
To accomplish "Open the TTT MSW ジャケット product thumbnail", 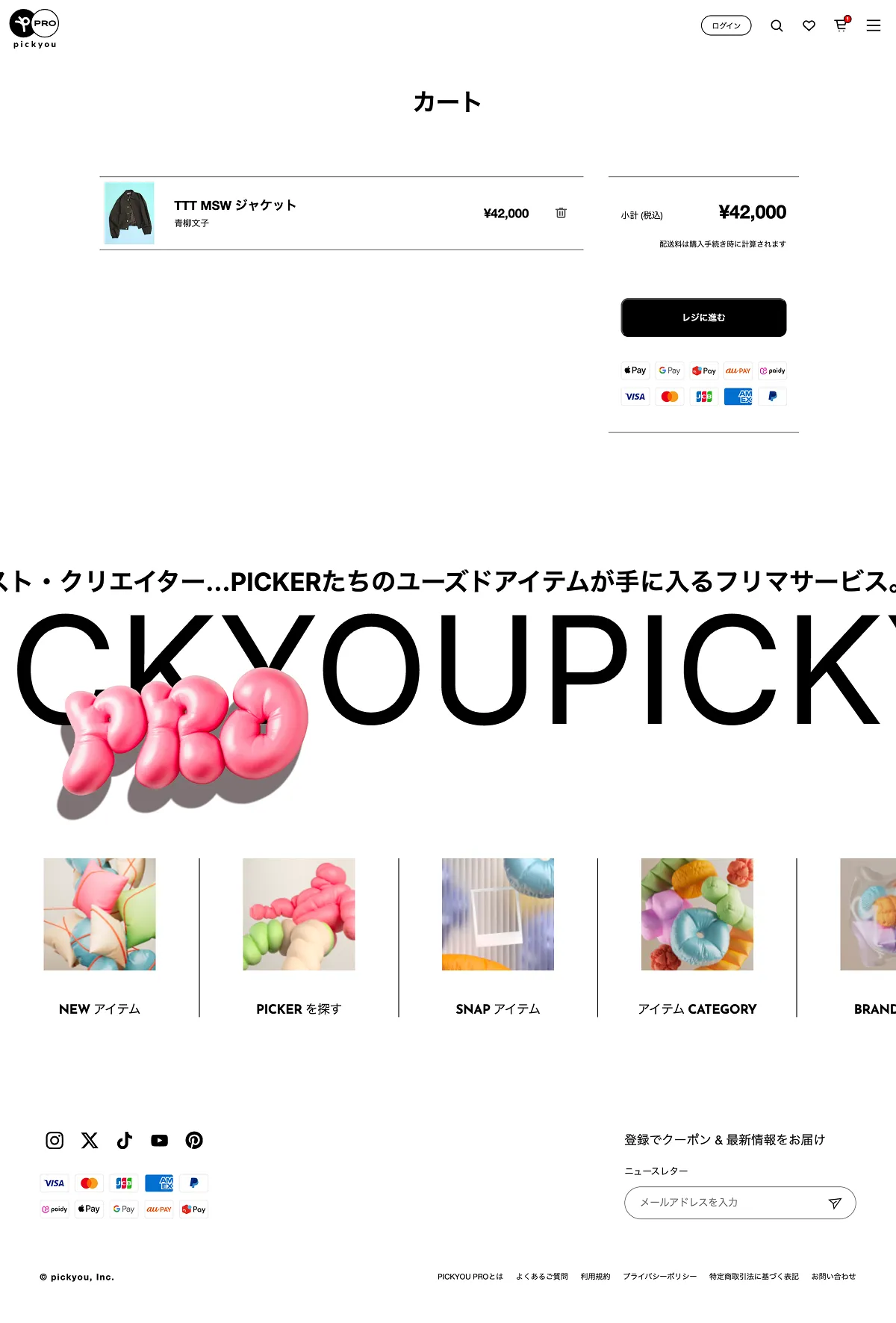I will click(x=130, y=213).
